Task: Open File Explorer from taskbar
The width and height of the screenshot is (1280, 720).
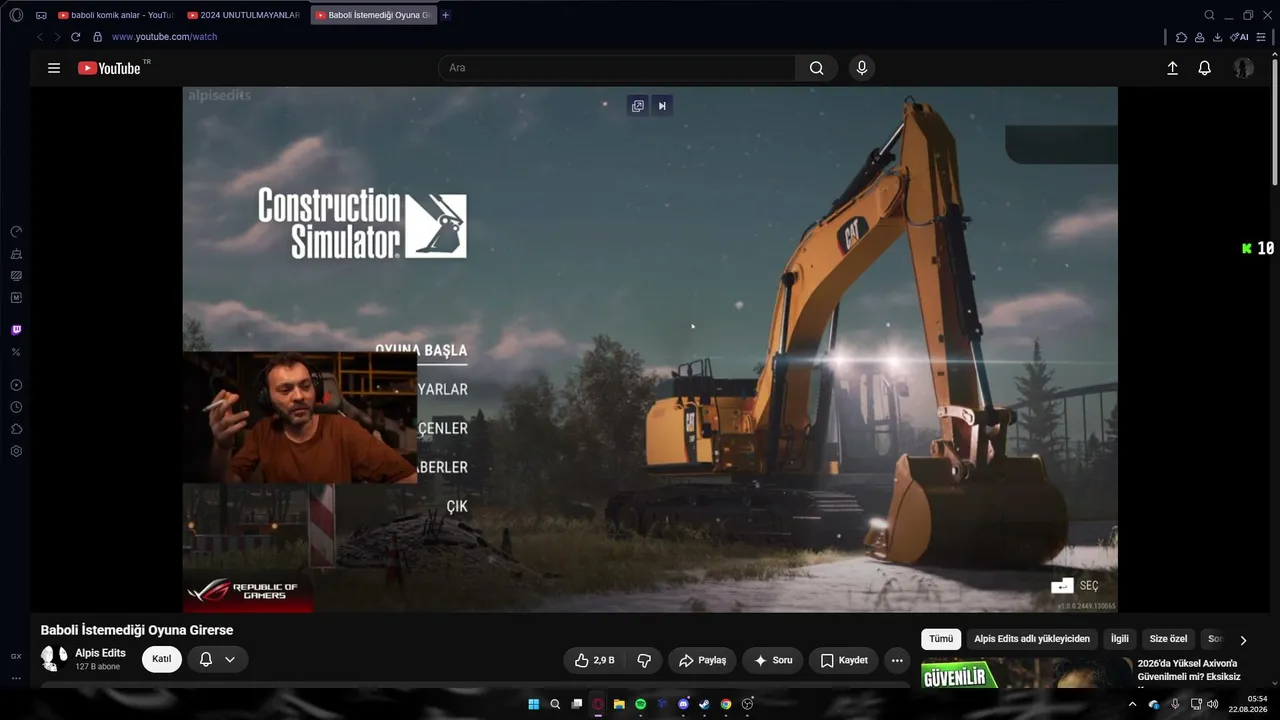Action: (620, 704)
